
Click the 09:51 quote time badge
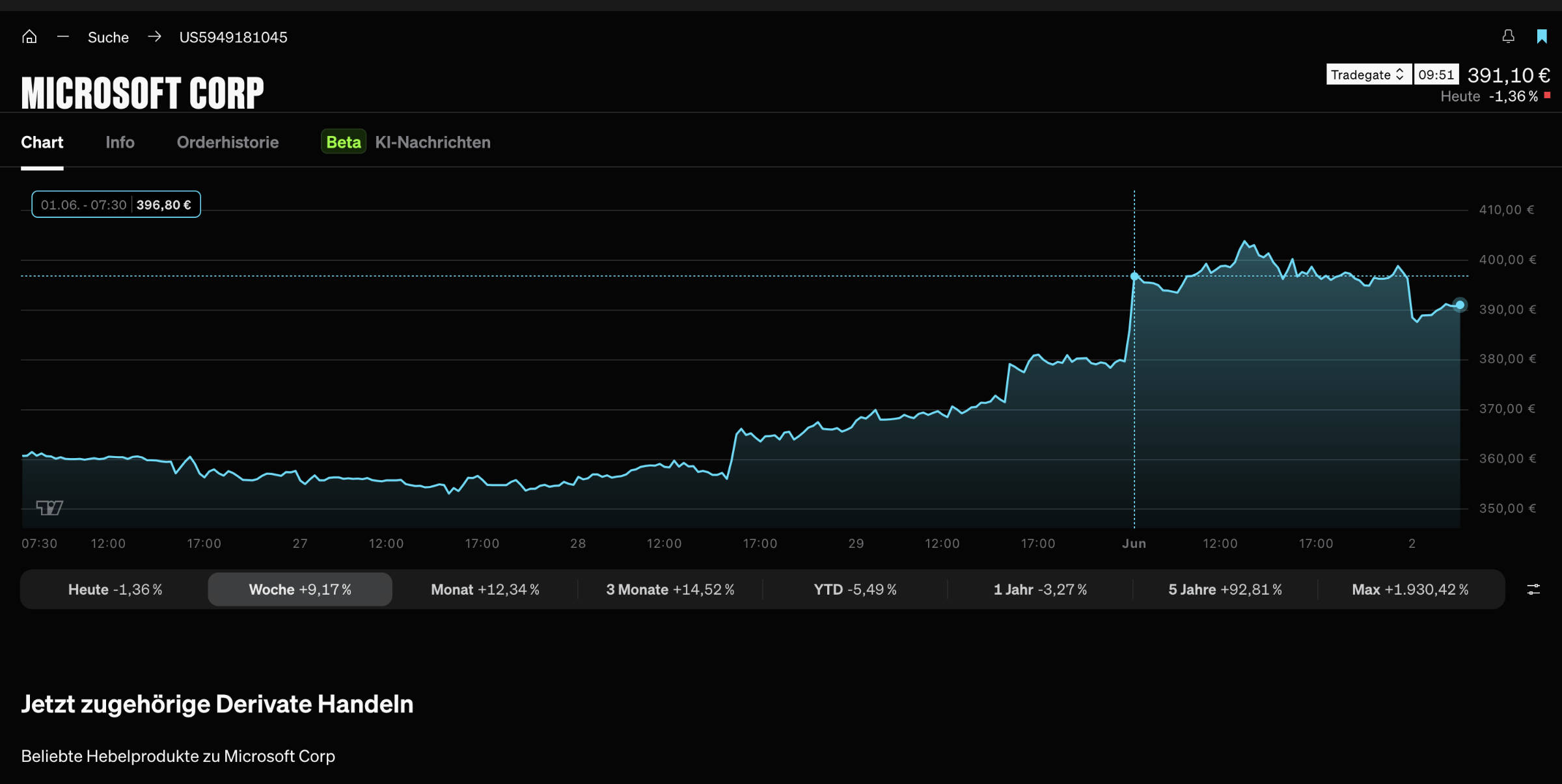[x=1436, y=74]
